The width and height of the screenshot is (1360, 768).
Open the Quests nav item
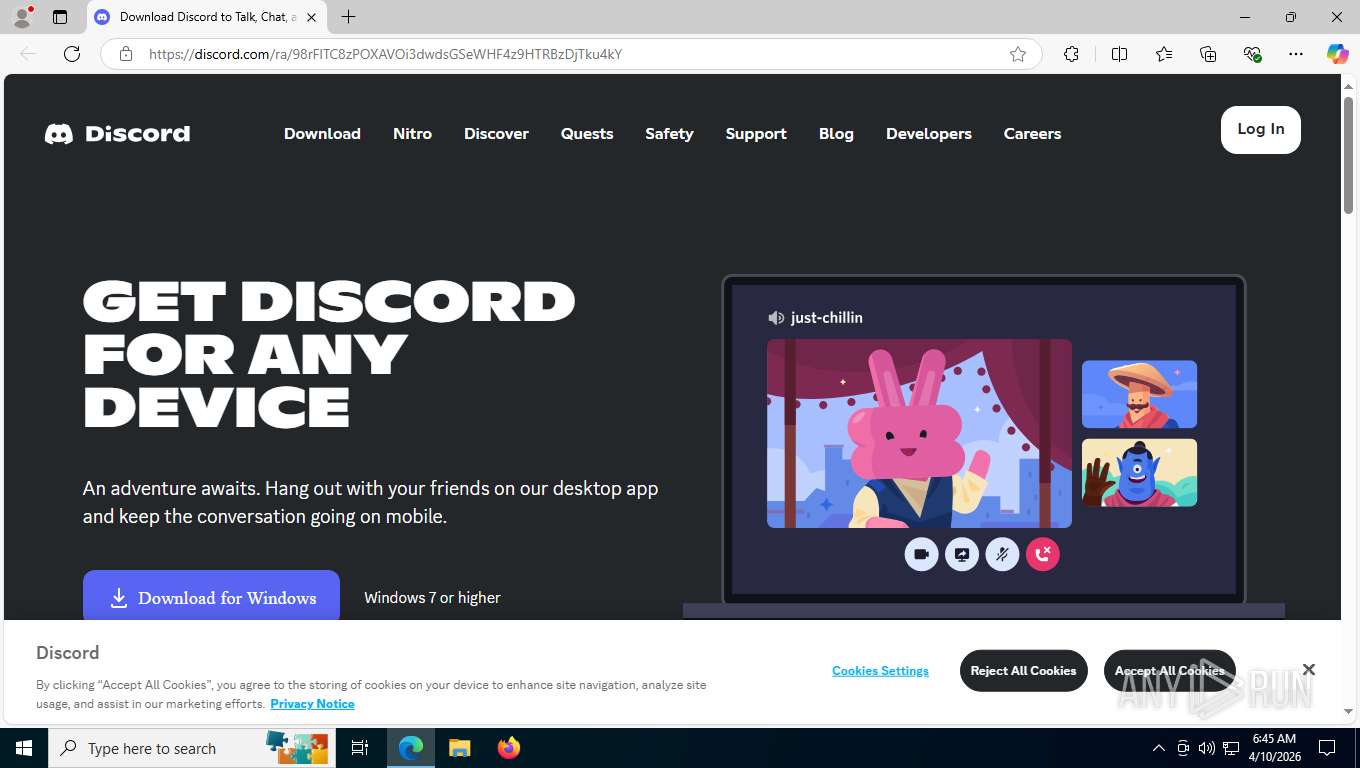(x=587, y=134)
